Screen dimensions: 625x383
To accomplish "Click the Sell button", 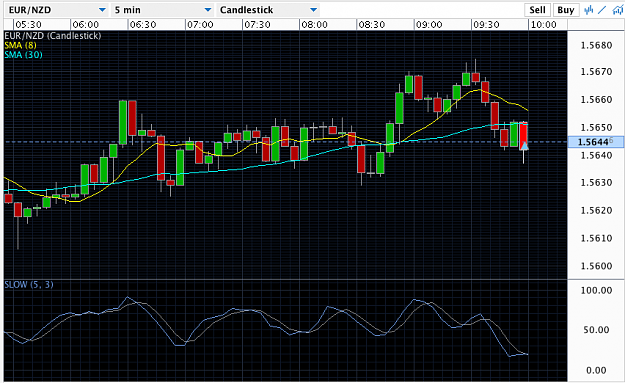I will [x=537, y=10].
